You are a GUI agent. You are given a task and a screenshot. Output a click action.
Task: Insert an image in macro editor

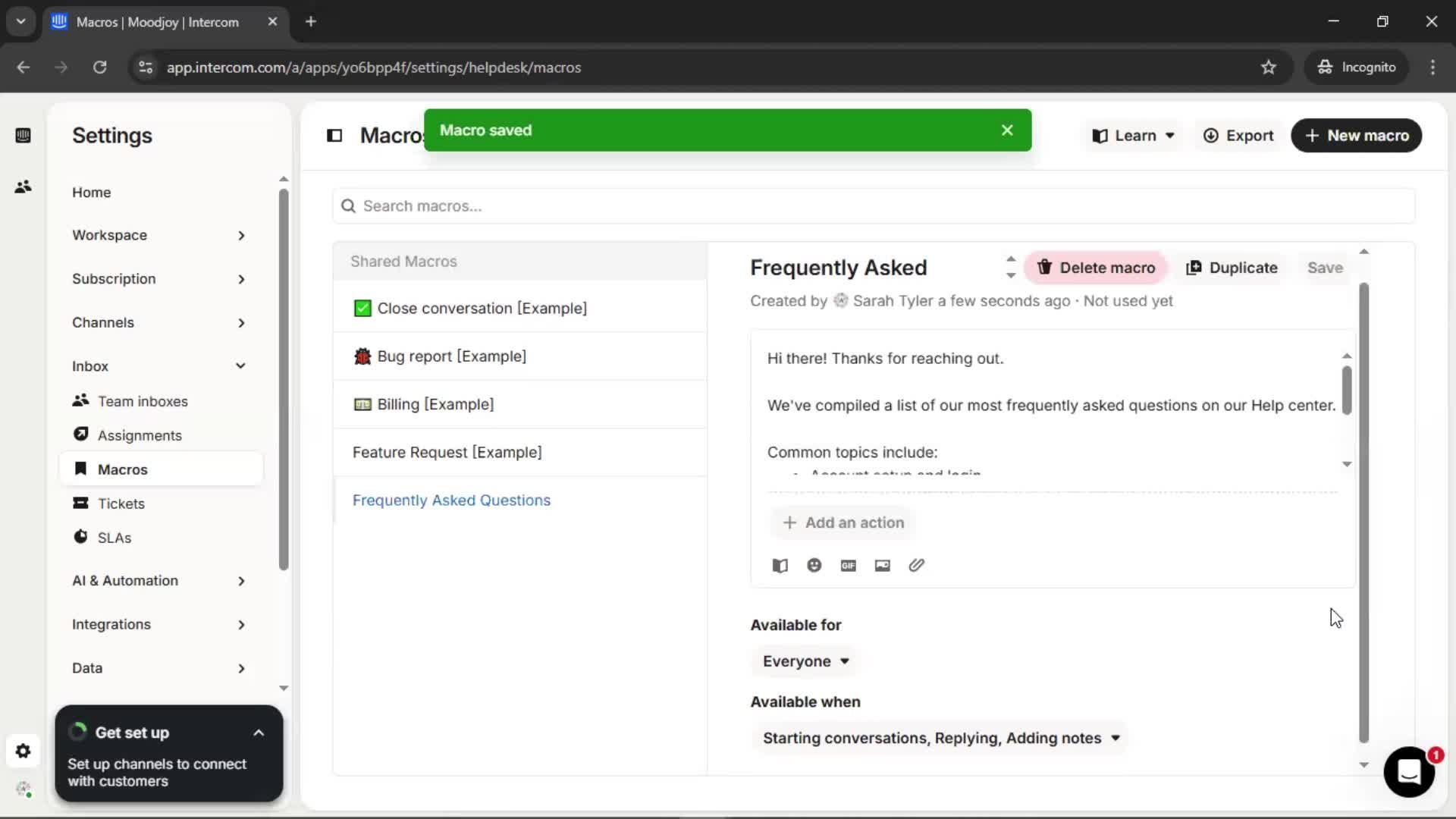[882, 566]
